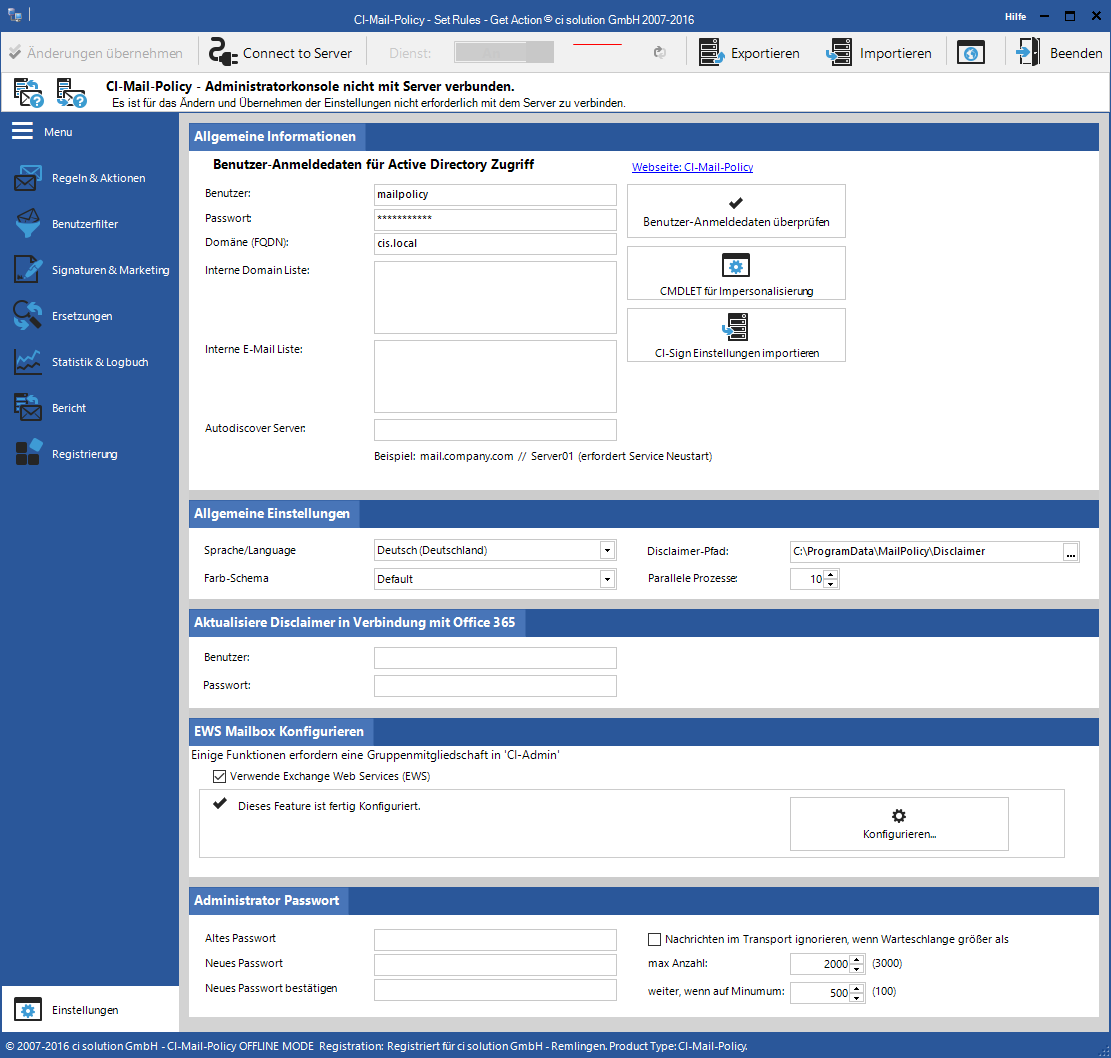The image size is (1111, 1058).
Task: Click the Autodiscover Server input field
Action: (x=495, y=430)
